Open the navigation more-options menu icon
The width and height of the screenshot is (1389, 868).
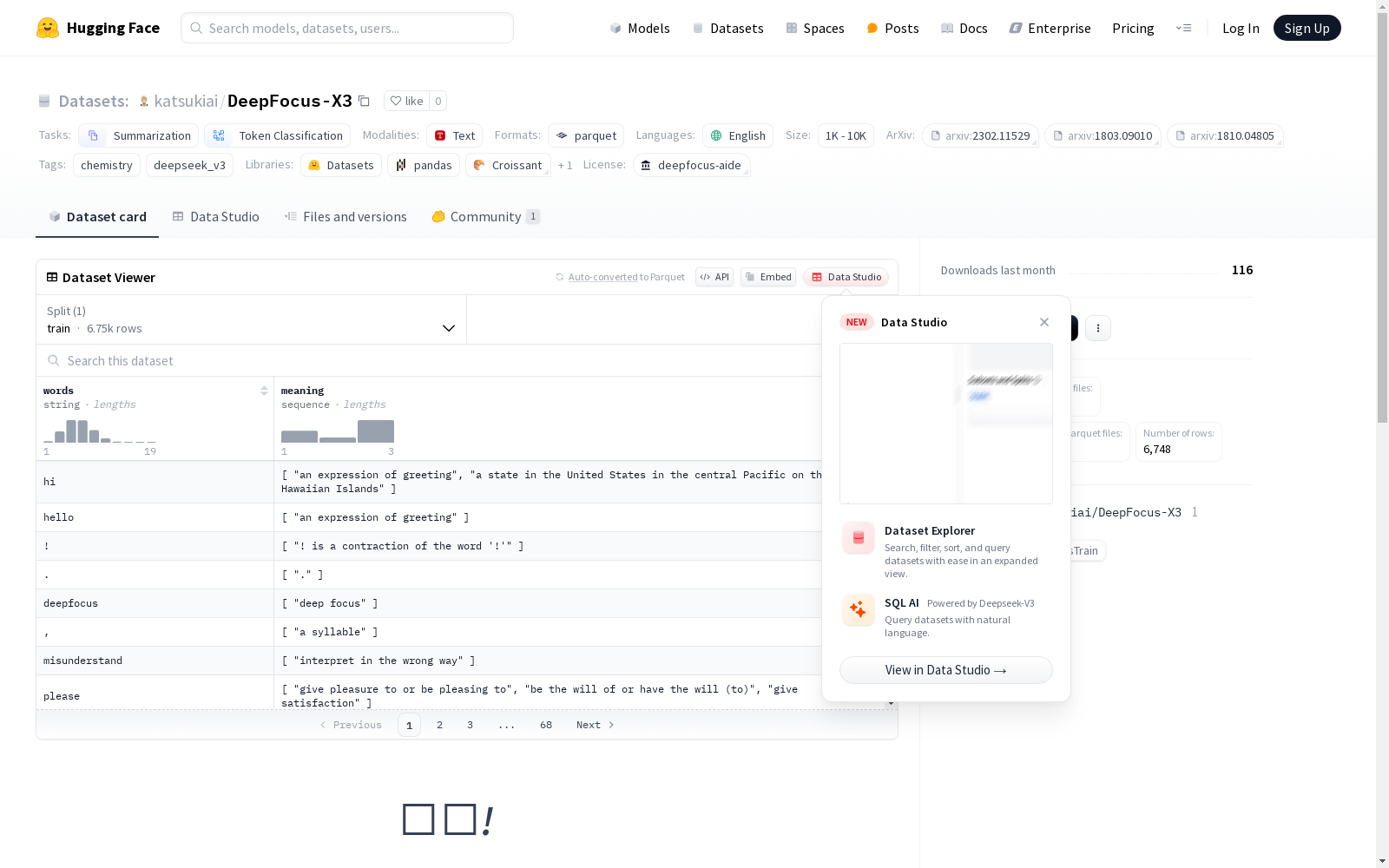tap(1184, 28)
